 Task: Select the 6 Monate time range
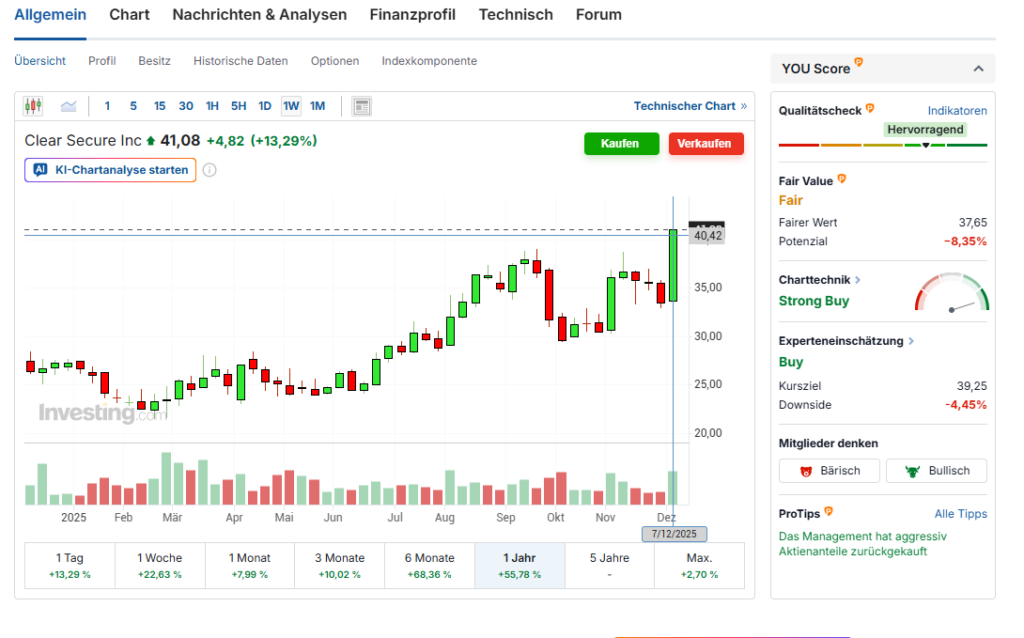[x=429, y=565]
